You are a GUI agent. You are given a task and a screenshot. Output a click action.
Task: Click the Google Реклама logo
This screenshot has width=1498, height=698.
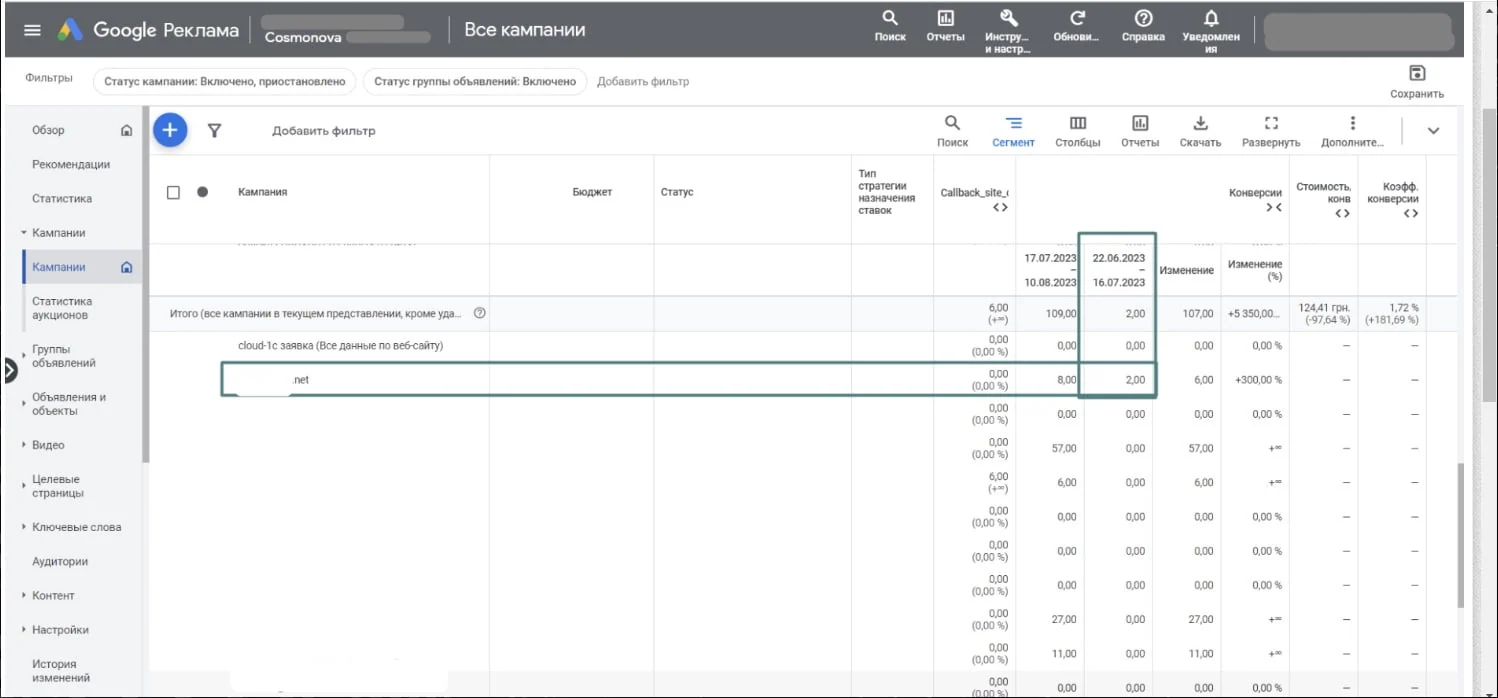pyautogui.click(x=147, y=30)
